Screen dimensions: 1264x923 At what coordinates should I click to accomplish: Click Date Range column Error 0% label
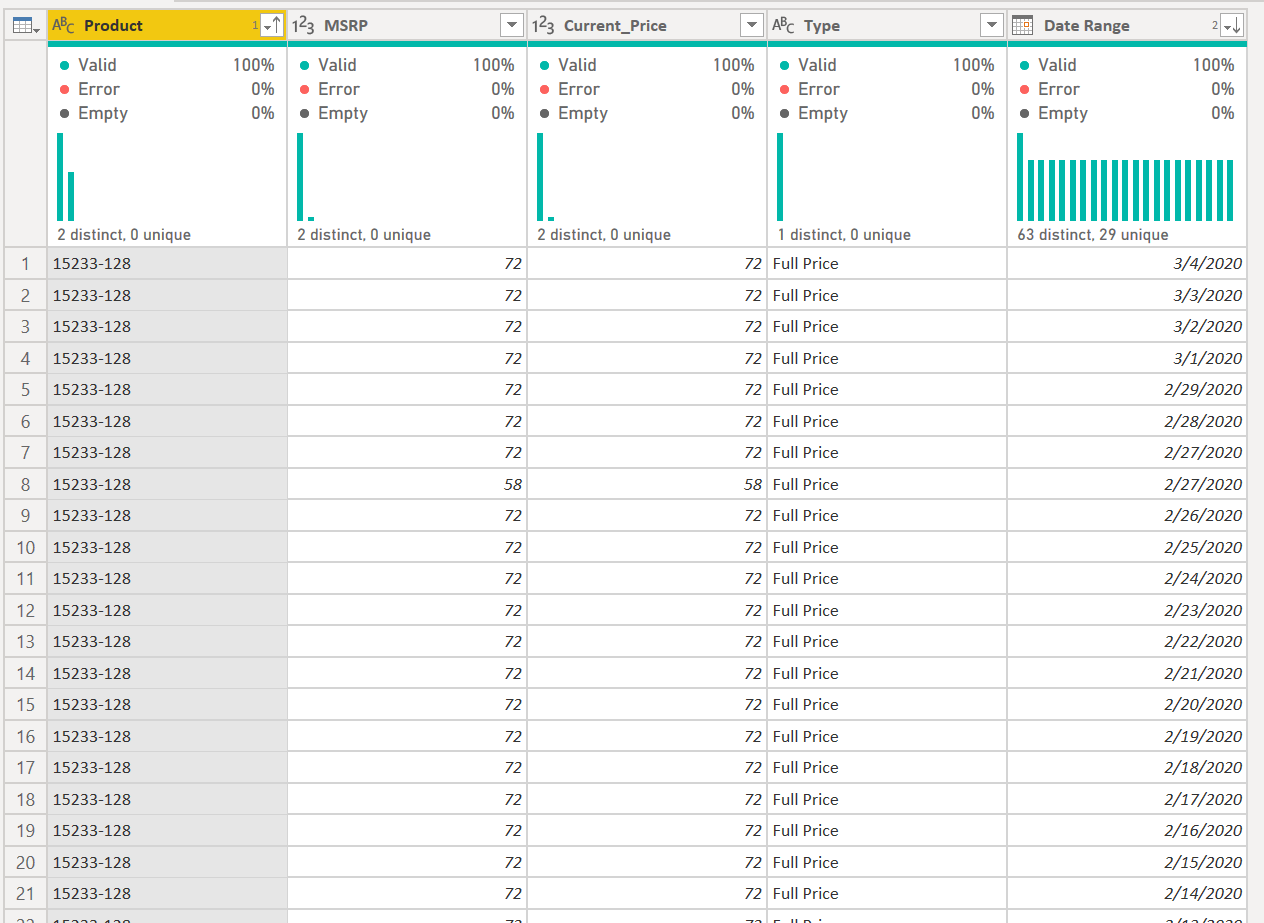pos(1127,89)
